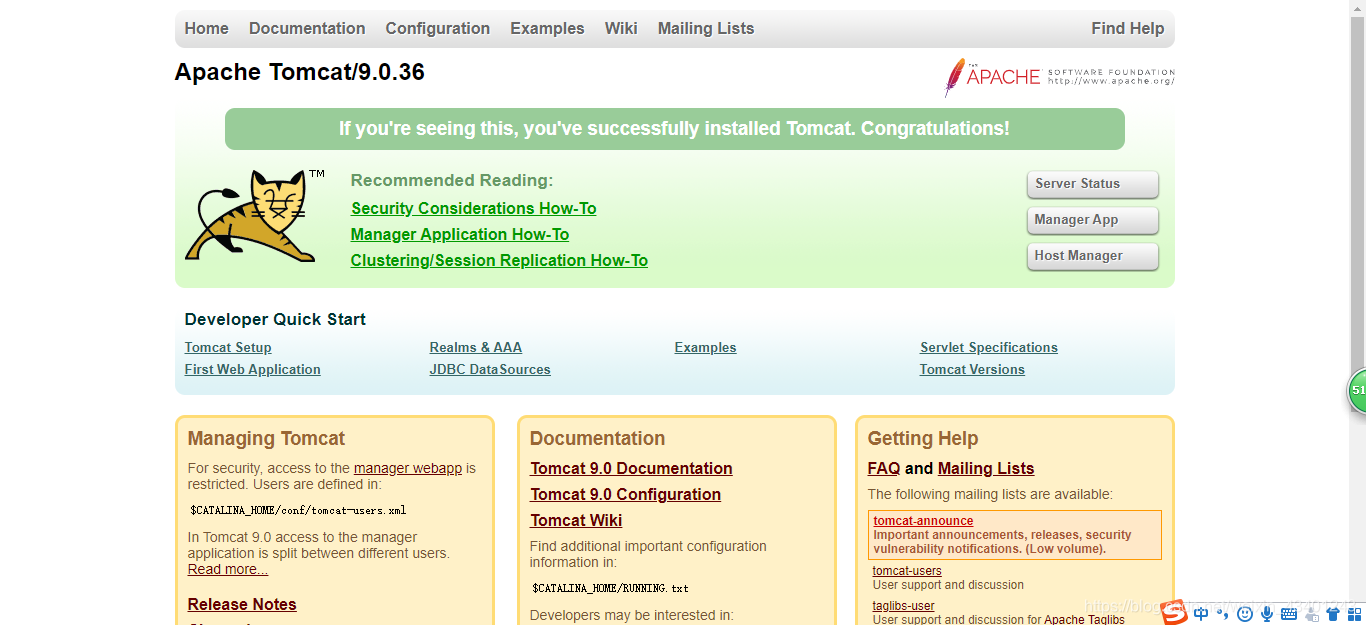Open the tomcat-announce mailing list link
Screen dimensions: 1366x625
pyautogui.click(x=923, y=521)
